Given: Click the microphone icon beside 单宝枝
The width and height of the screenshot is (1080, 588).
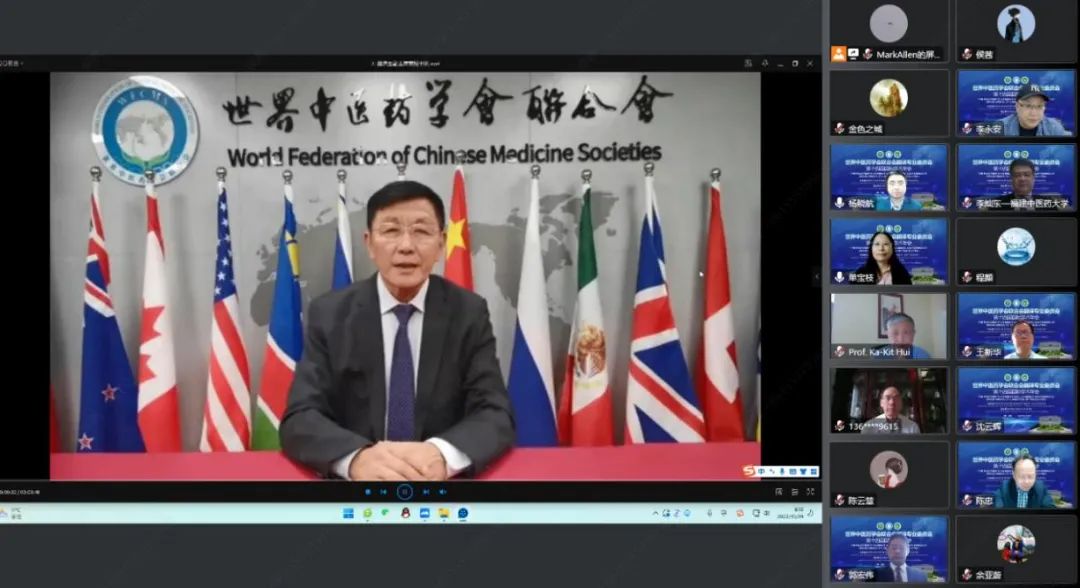Looking at the screenshot, I should 840,277.
